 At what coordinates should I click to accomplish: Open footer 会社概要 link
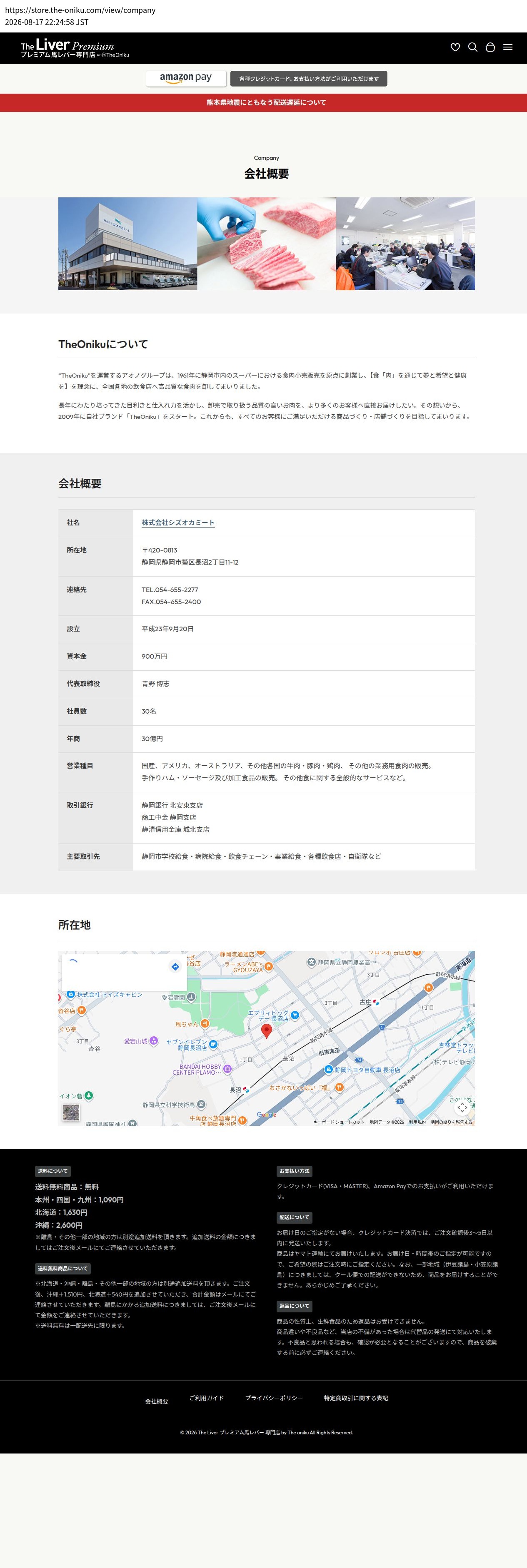coord(157,1401)
